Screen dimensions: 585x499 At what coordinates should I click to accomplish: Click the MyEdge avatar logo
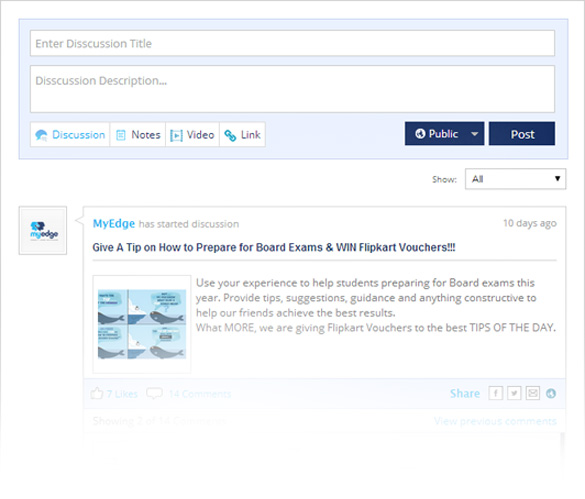point(43,230)
